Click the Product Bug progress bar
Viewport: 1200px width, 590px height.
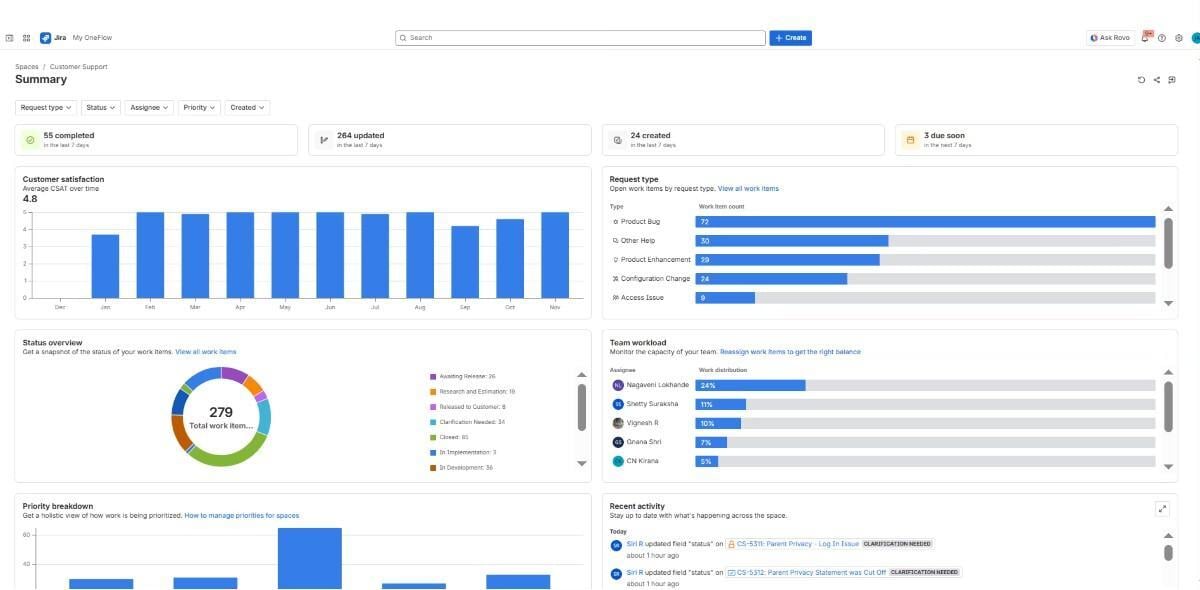(x=926, y=222)
